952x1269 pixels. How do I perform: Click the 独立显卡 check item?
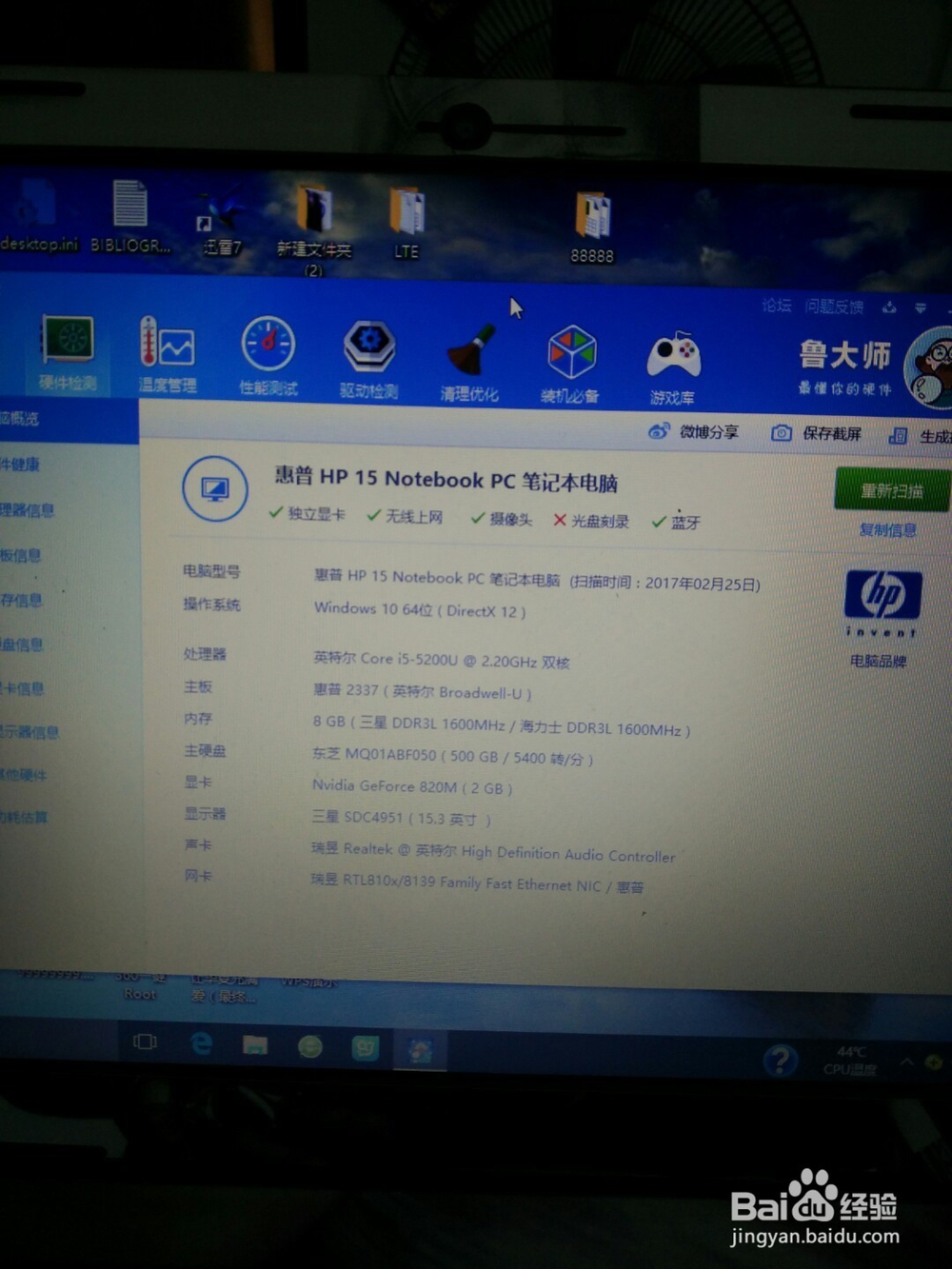(307, 514)
